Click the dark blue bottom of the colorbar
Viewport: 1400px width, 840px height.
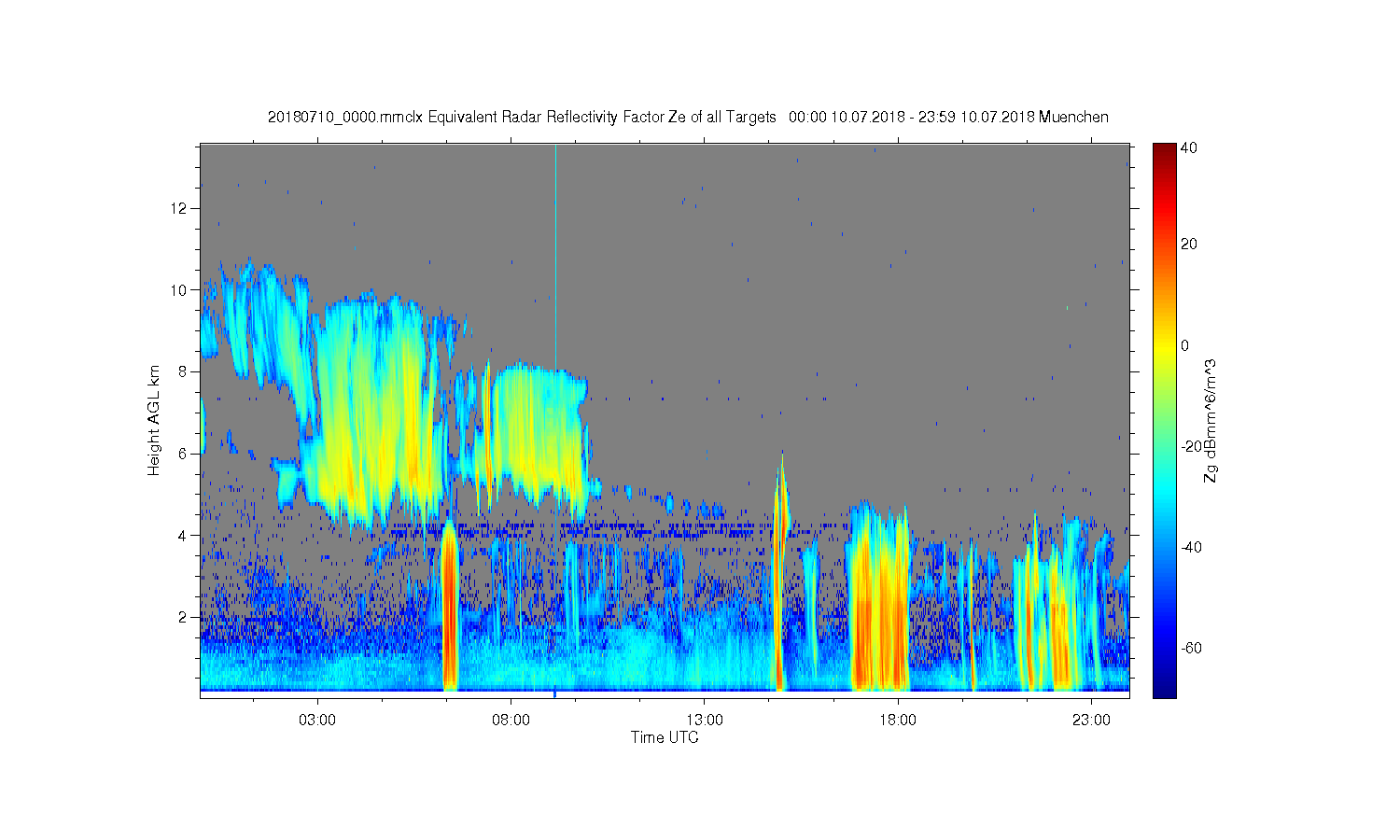(x=1164, y=689)
